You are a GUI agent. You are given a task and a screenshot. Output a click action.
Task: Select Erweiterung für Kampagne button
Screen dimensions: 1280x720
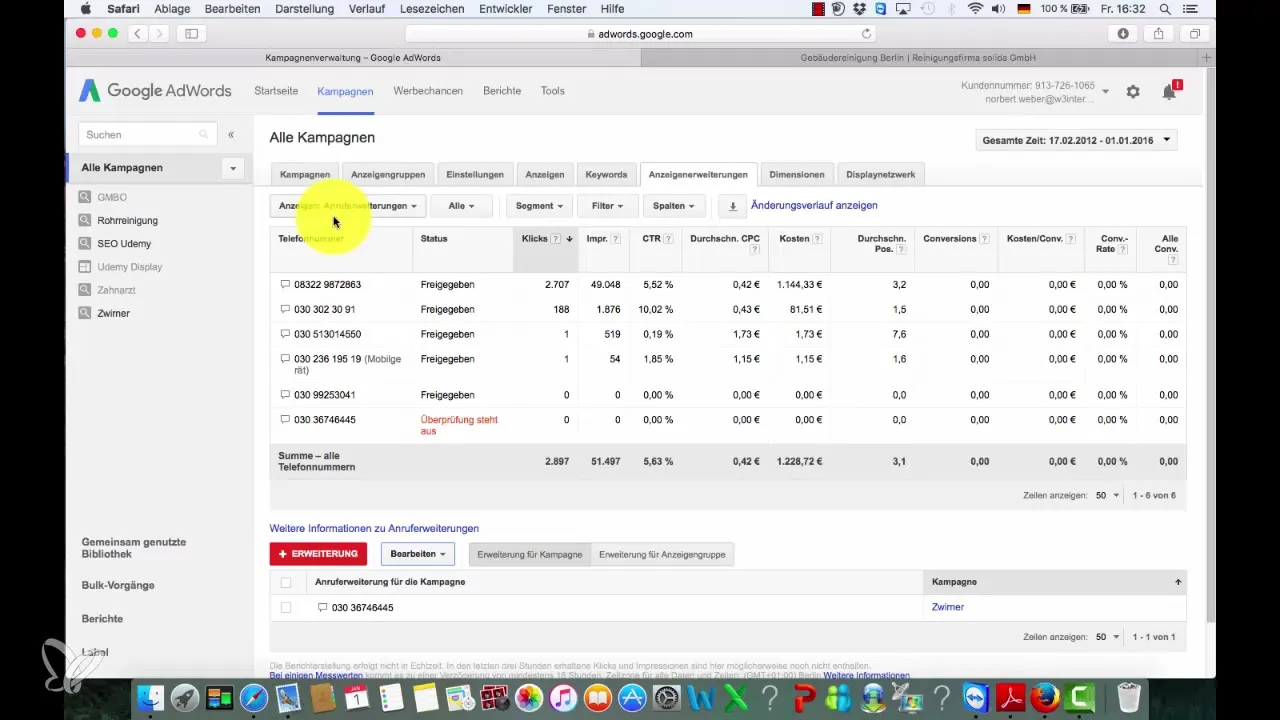point(530,554)
